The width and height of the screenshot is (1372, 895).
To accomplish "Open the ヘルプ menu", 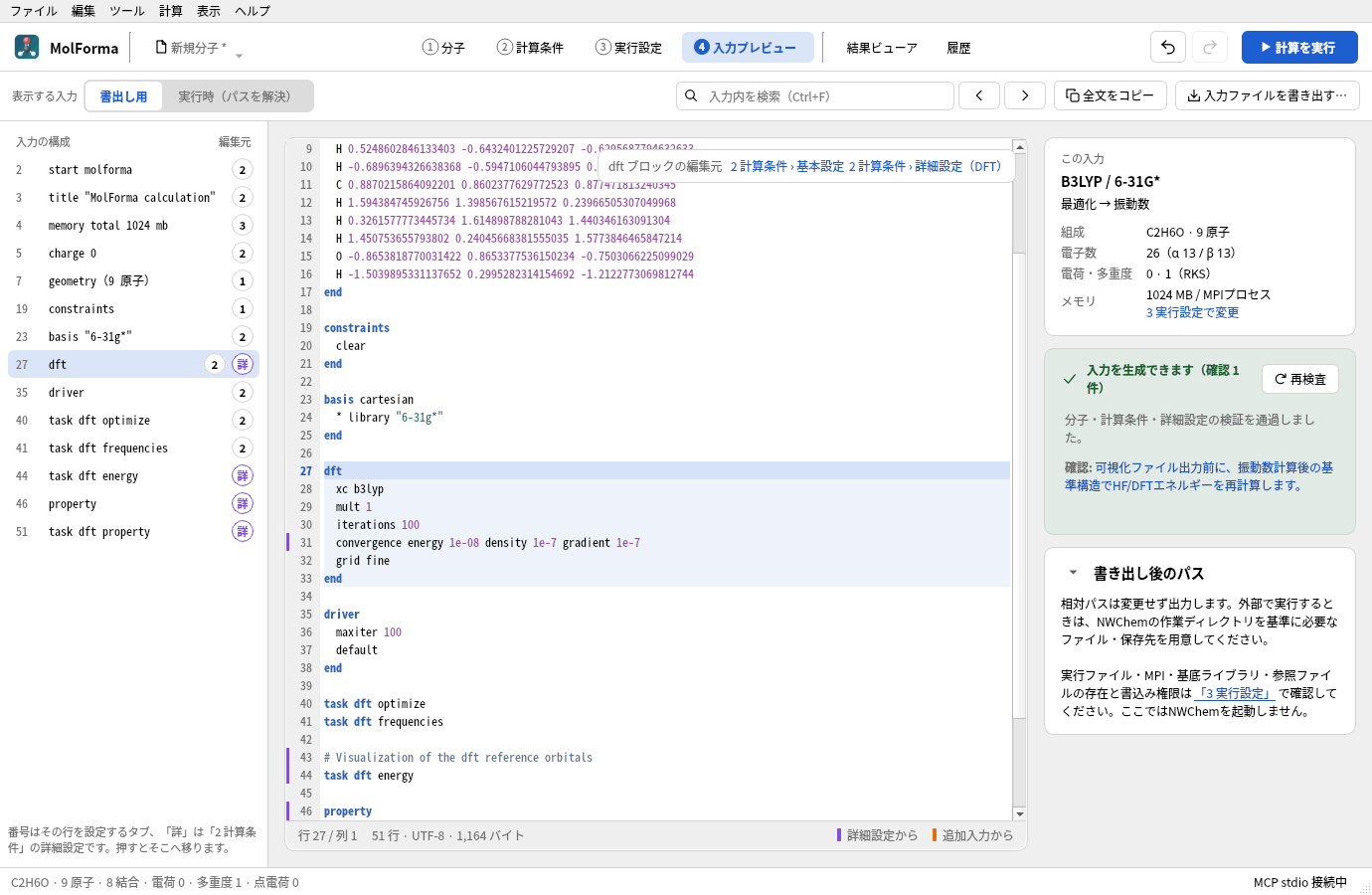I will click(x=253, y=11).
